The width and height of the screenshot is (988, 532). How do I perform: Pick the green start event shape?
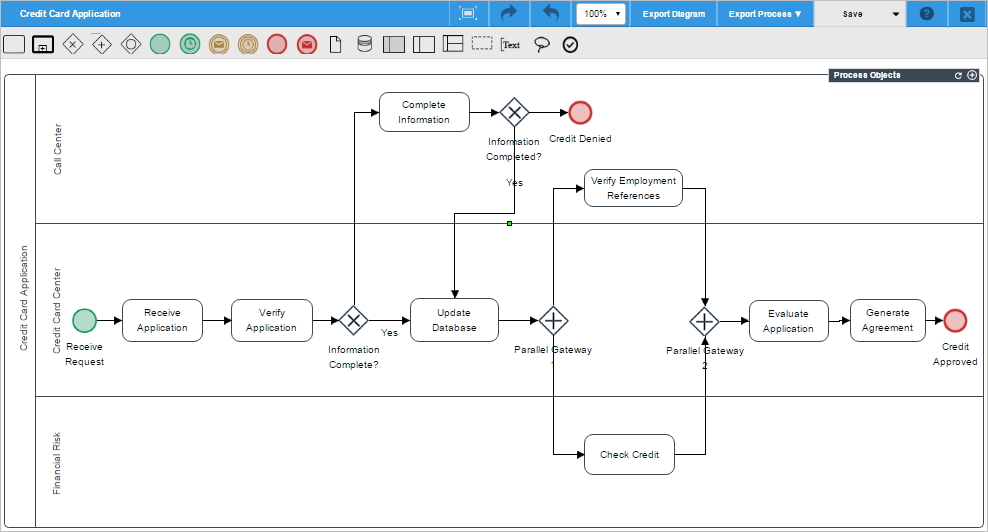point(160,44)
